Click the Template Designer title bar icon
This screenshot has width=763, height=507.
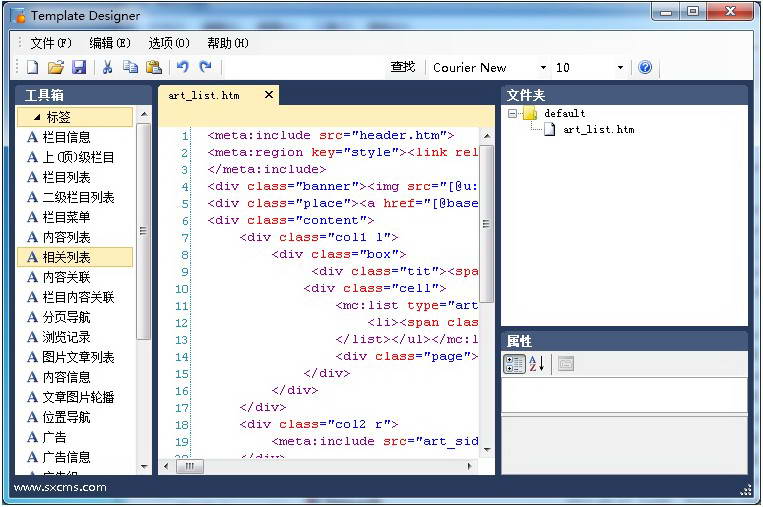coord(20,16)
